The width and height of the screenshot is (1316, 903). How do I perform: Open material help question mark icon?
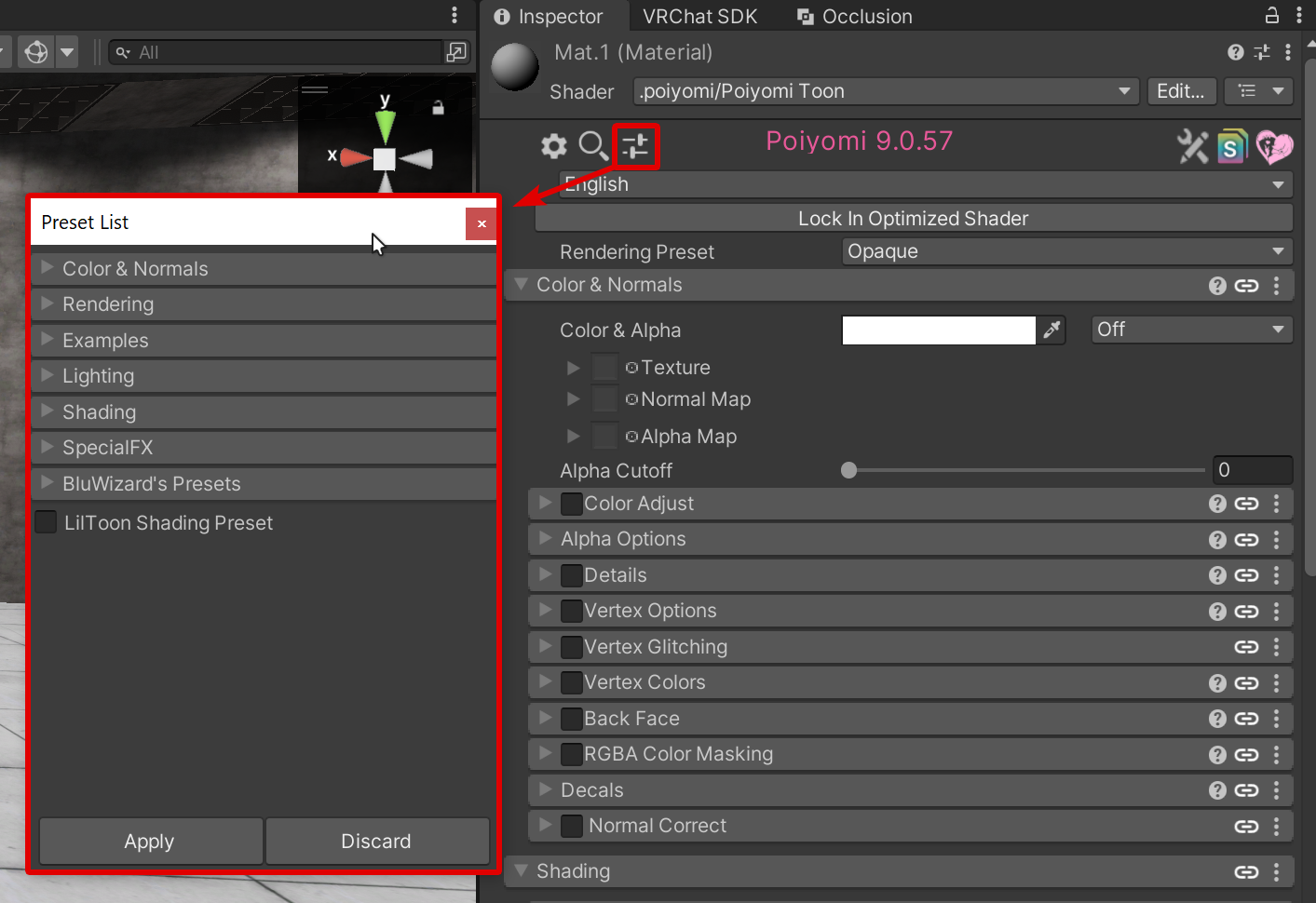click(x=1236, y=52)
